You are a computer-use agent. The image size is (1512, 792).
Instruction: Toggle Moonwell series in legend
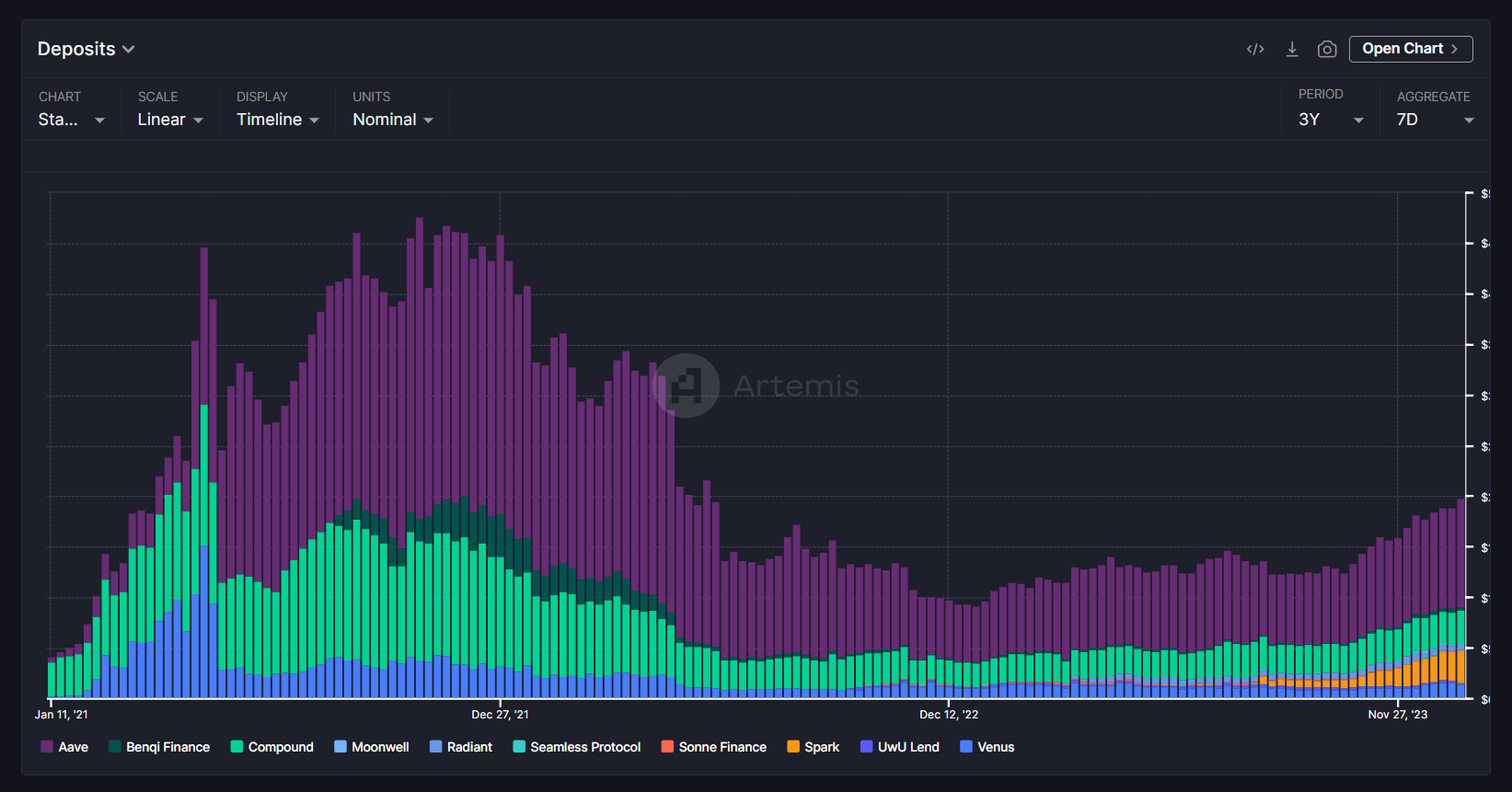click(x=372, y=747)
